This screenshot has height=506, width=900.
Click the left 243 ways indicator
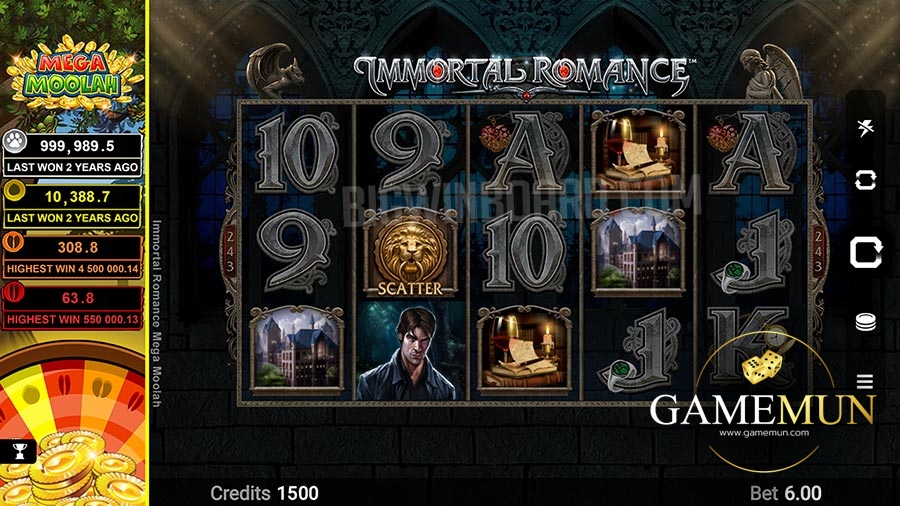tap(230, 251)
